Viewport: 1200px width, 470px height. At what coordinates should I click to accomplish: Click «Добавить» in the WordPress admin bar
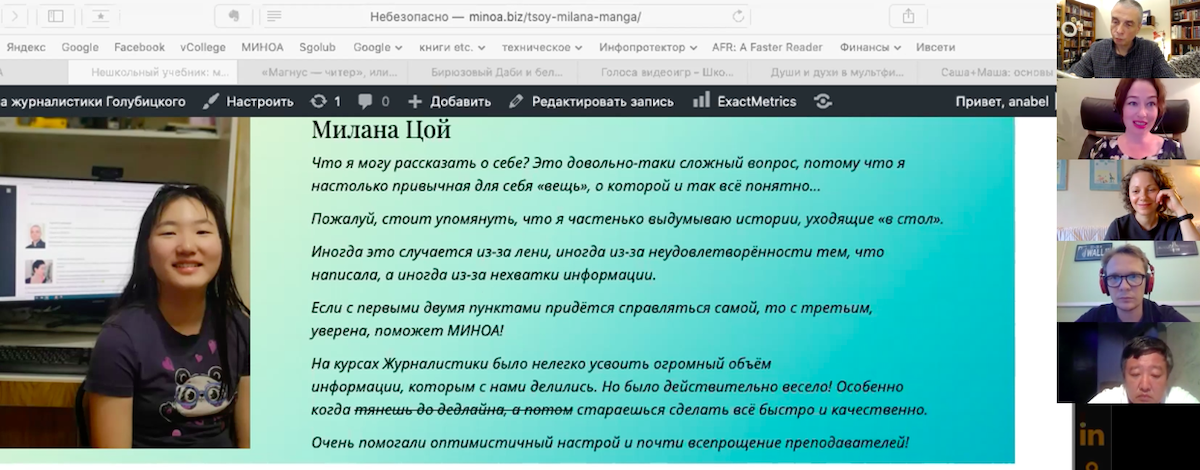coord(449,101)
